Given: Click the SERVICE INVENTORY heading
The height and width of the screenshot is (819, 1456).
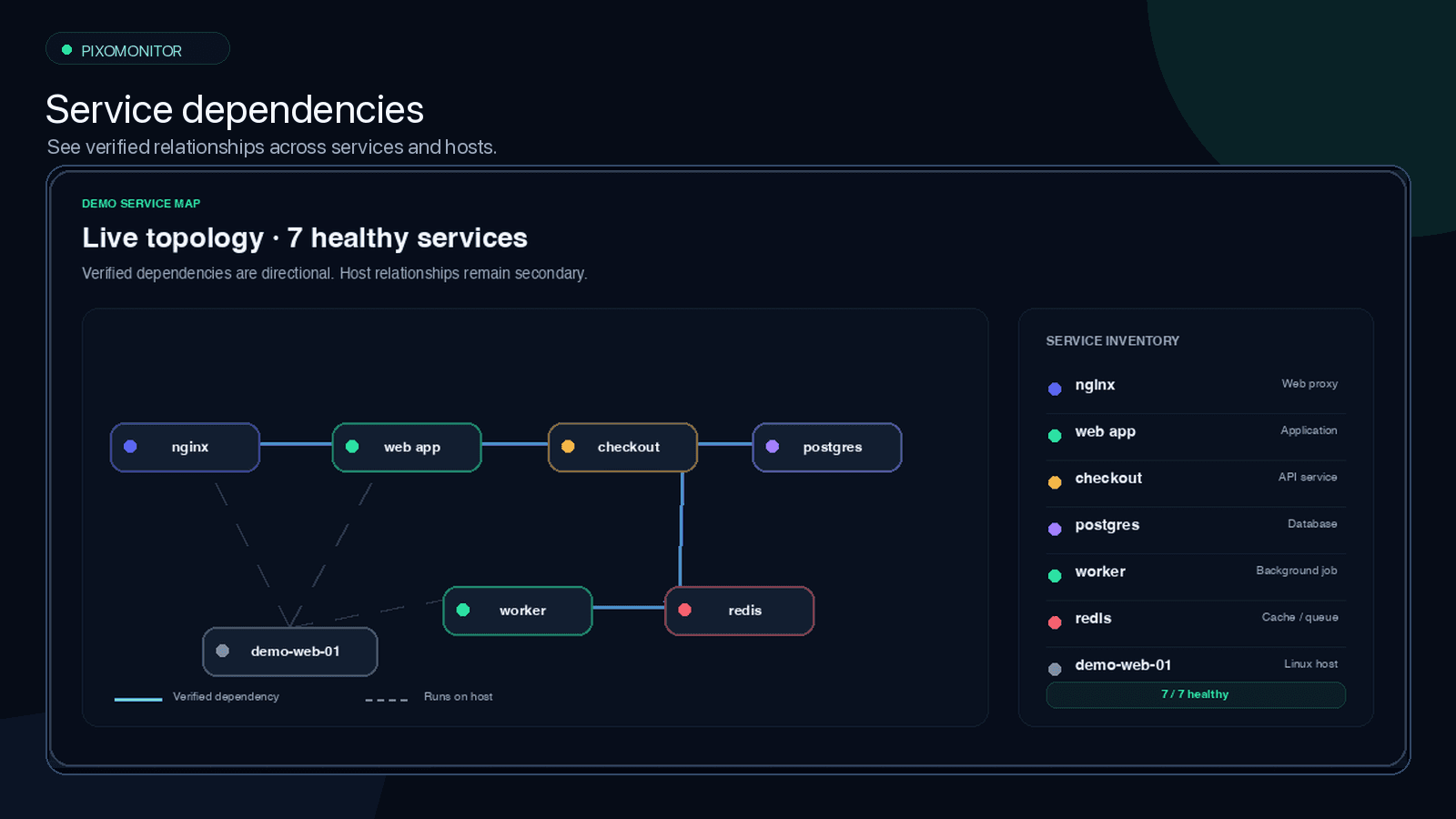Looking at the screenshot, I should (1112, 341).
